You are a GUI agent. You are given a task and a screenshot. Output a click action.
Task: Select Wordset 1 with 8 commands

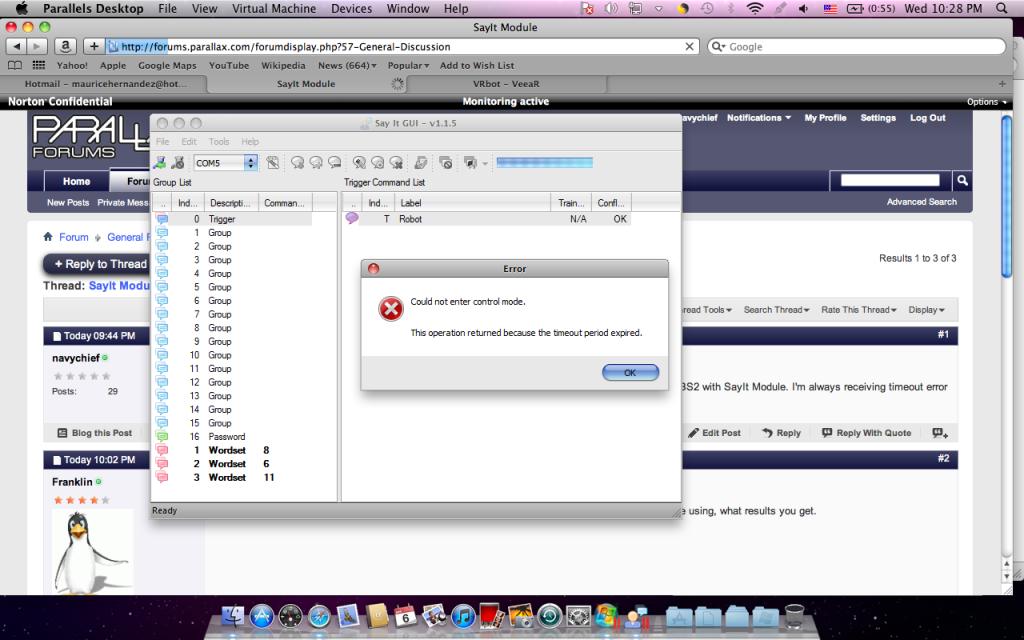[x=232, y=450]
